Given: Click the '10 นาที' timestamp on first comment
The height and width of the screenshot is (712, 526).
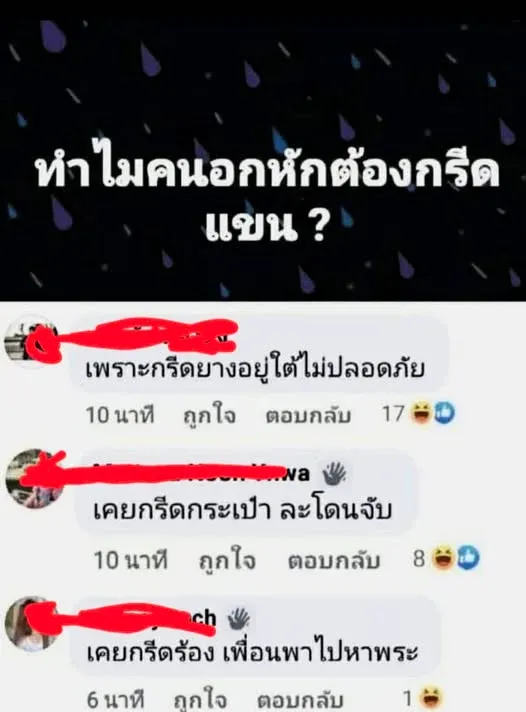Looking at the screenshot, I should pyautogui.click(x=120, y=415).
